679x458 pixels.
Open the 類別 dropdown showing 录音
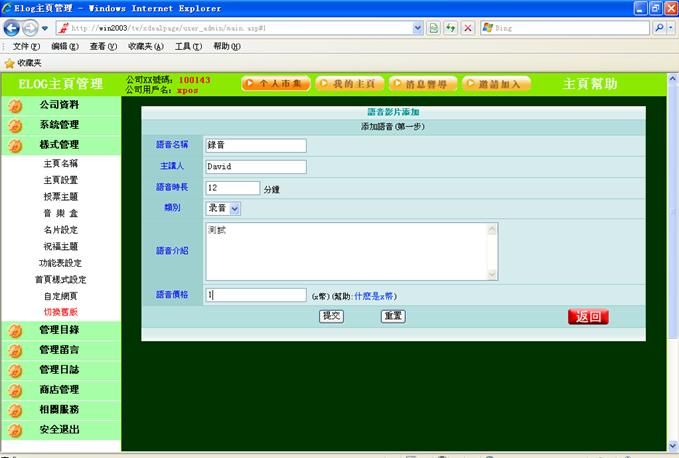click(x=223, y=208)
